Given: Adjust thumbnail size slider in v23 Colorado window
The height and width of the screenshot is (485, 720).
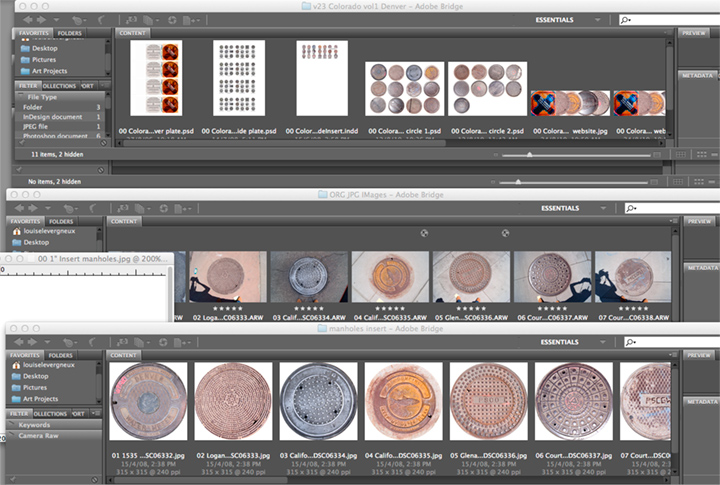Looking at the screenshot, I should point(529,155).
